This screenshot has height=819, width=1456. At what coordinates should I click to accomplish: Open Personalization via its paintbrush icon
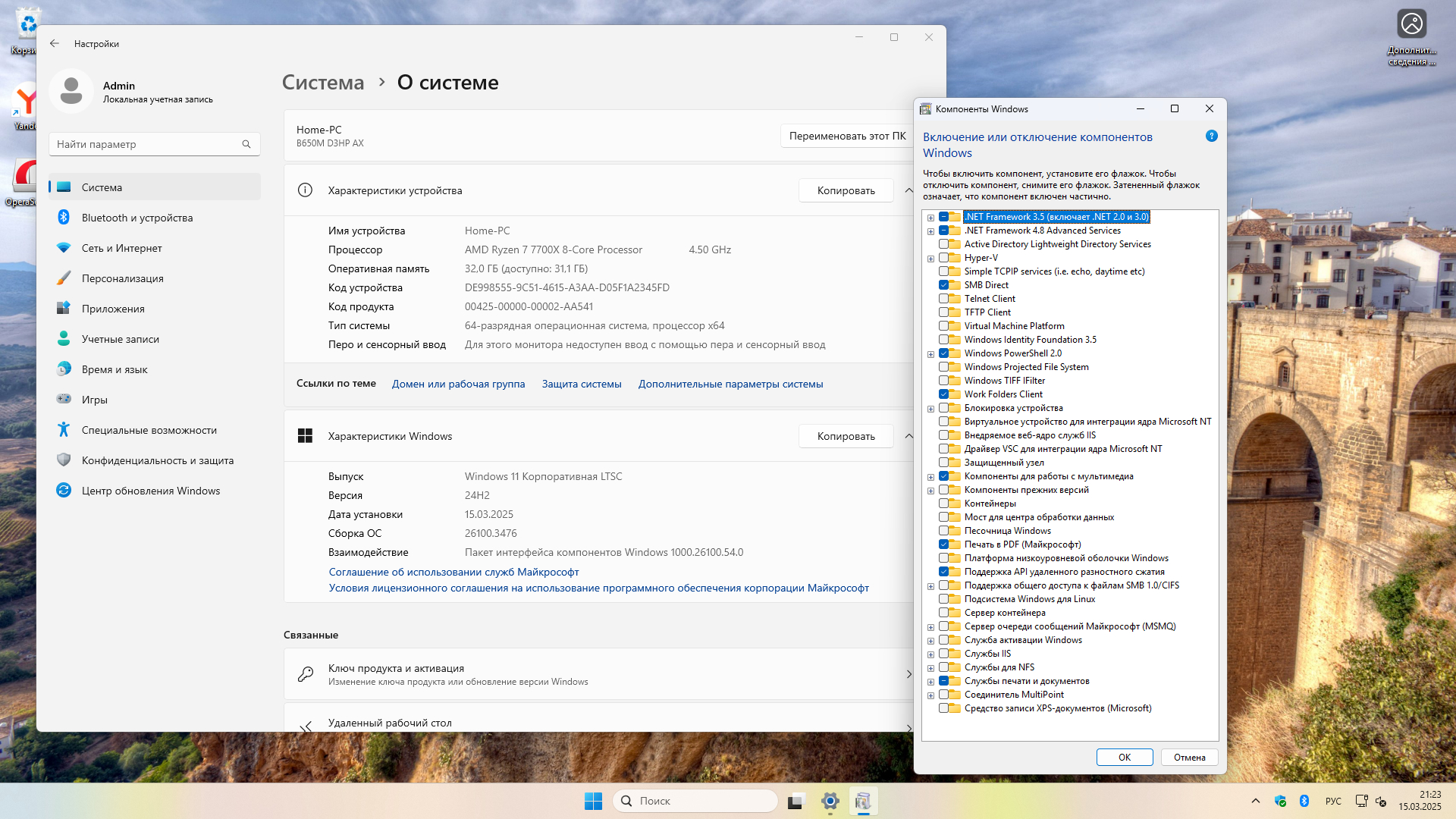[64, 278]
